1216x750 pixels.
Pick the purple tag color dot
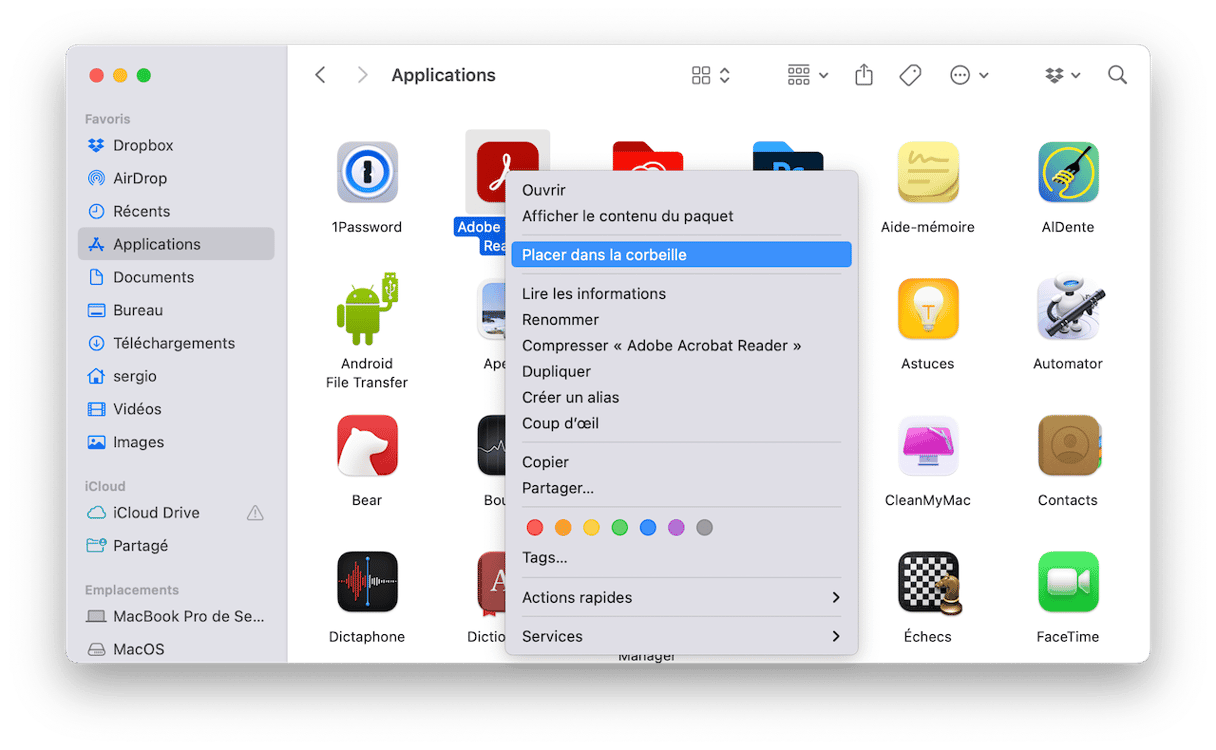[676, 527]
